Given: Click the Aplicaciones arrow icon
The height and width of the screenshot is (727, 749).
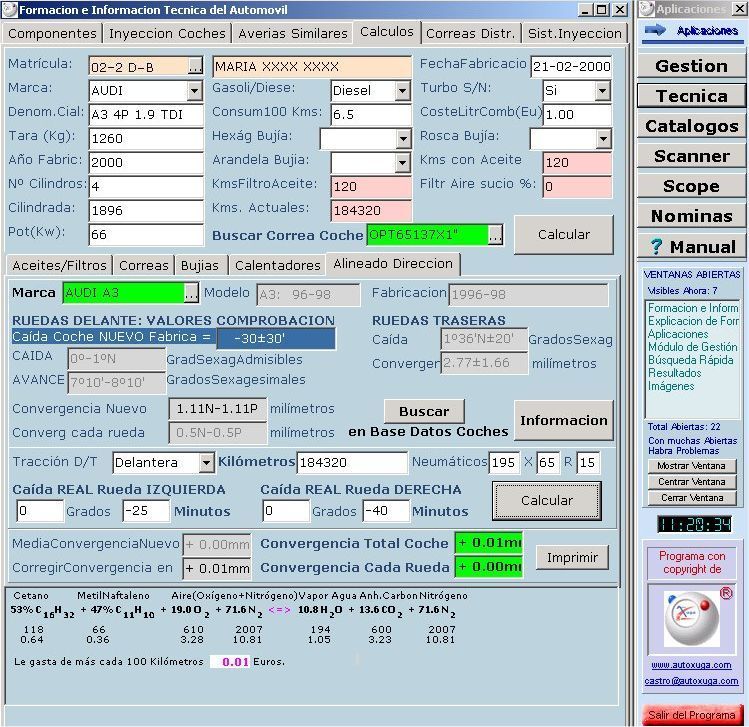Looking at the screenshot, I should click(655, 31).
